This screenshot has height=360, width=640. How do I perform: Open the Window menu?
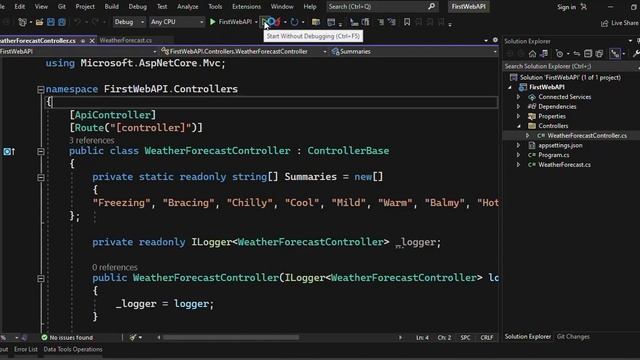(282, 7)
